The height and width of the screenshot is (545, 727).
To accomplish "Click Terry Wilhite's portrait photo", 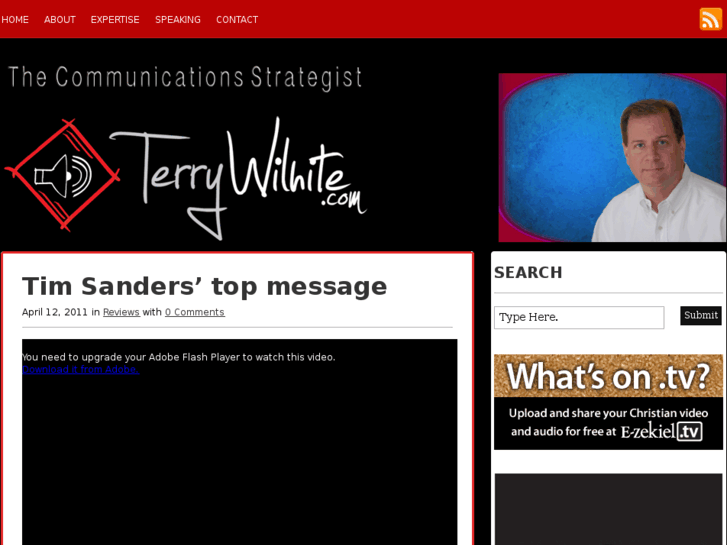I will [x=612, y=157].
